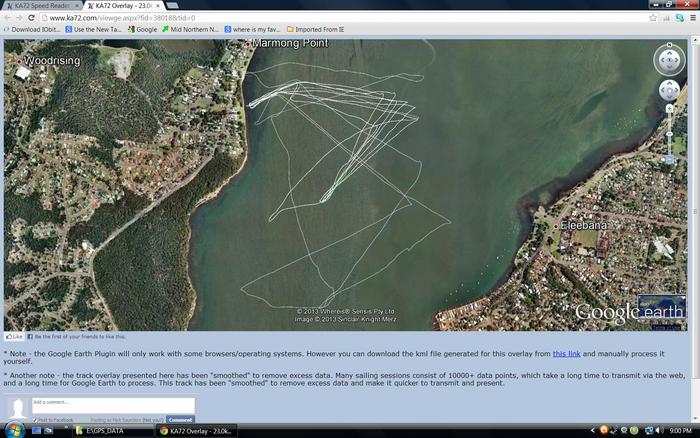
Task: Click the Comment button
Action: click(180, 419)
